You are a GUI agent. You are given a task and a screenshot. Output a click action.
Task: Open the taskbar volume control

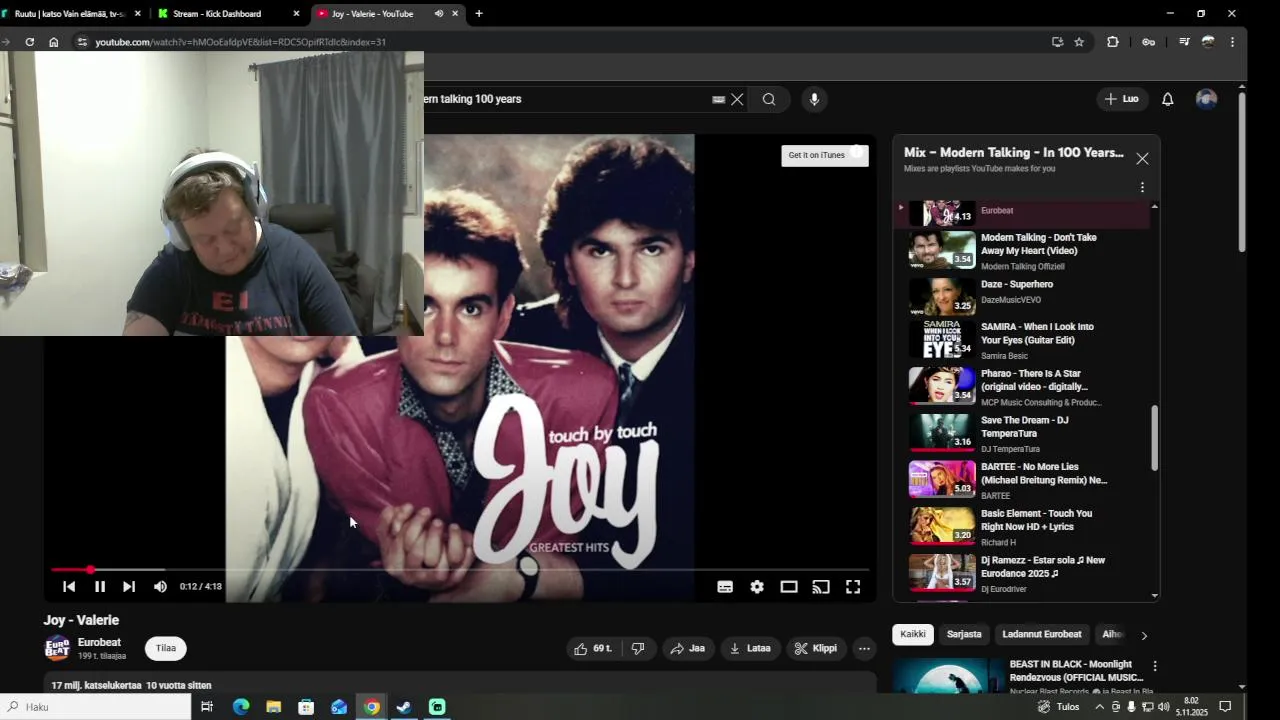pos(1163,707)
